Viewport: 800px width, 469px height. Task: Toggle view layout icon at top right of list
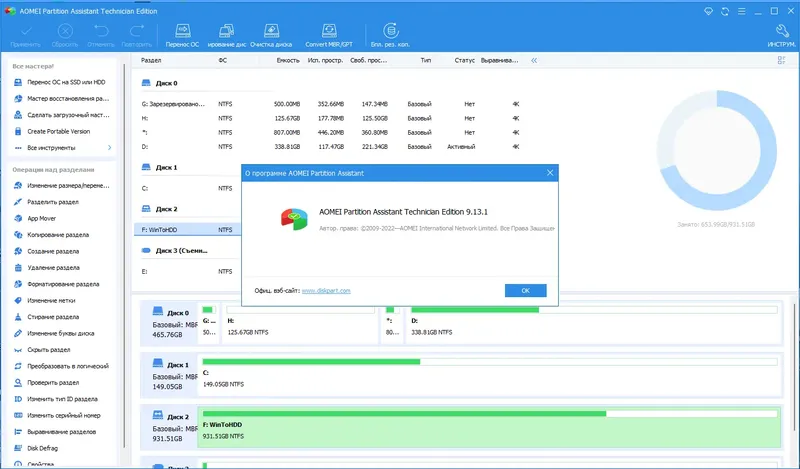(x=781, y=60)
